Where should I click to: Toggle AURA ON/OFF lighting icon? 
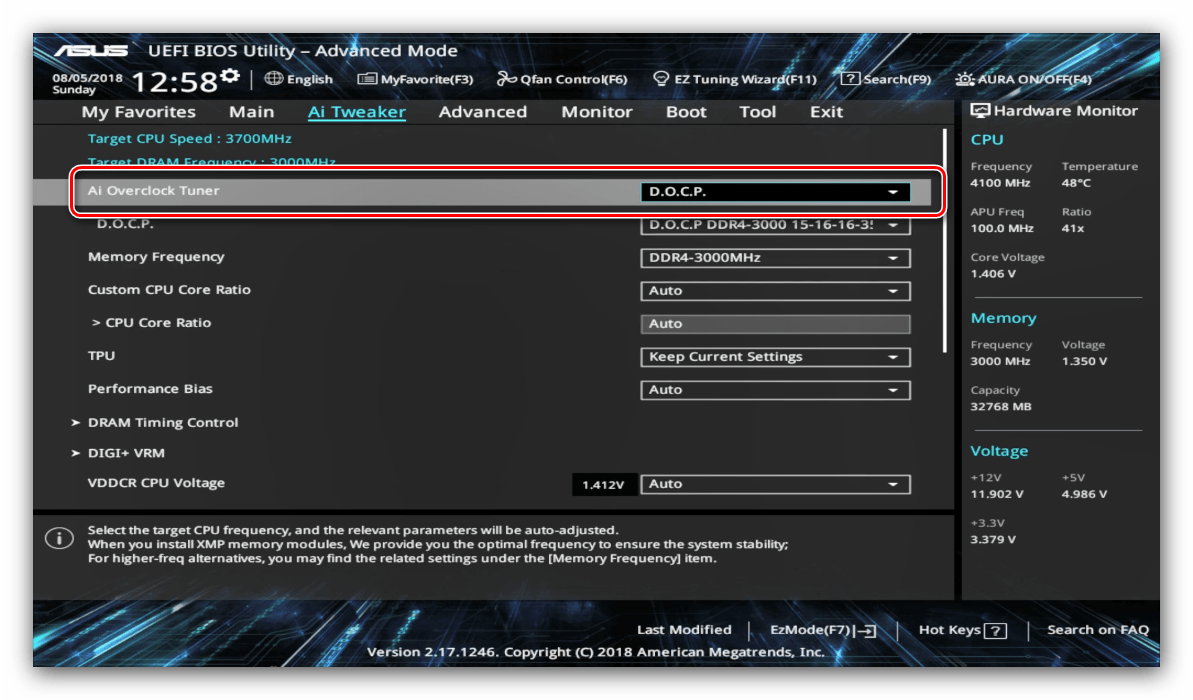tap(964, 78)
